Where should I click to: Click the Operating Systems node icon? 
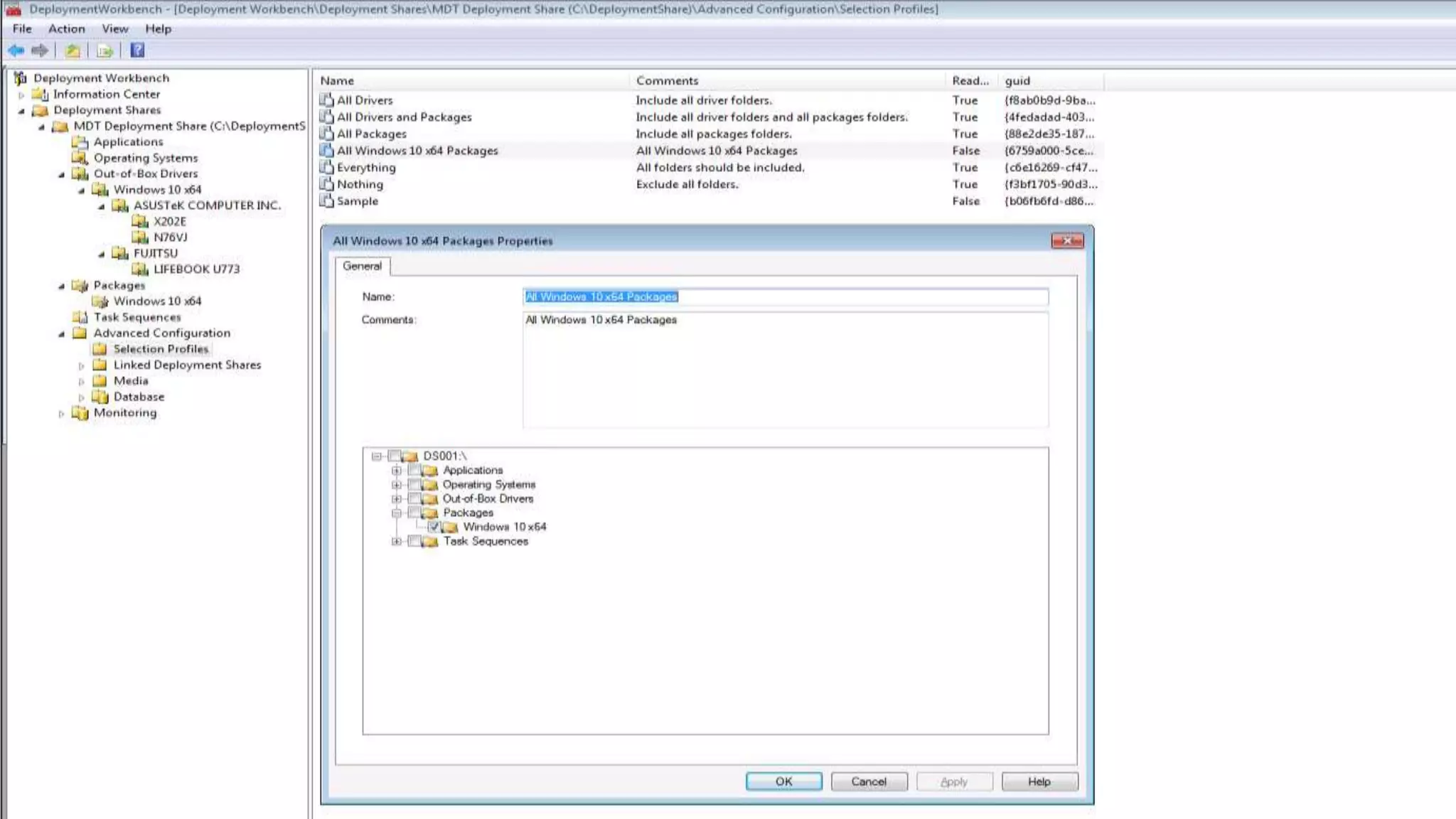[x=80, y=158]
